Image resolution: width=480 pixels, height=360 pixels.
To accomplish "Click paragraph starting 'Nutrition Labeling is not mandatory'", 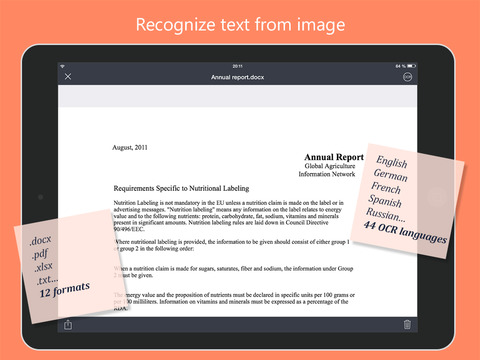I will tap(228, 216).
